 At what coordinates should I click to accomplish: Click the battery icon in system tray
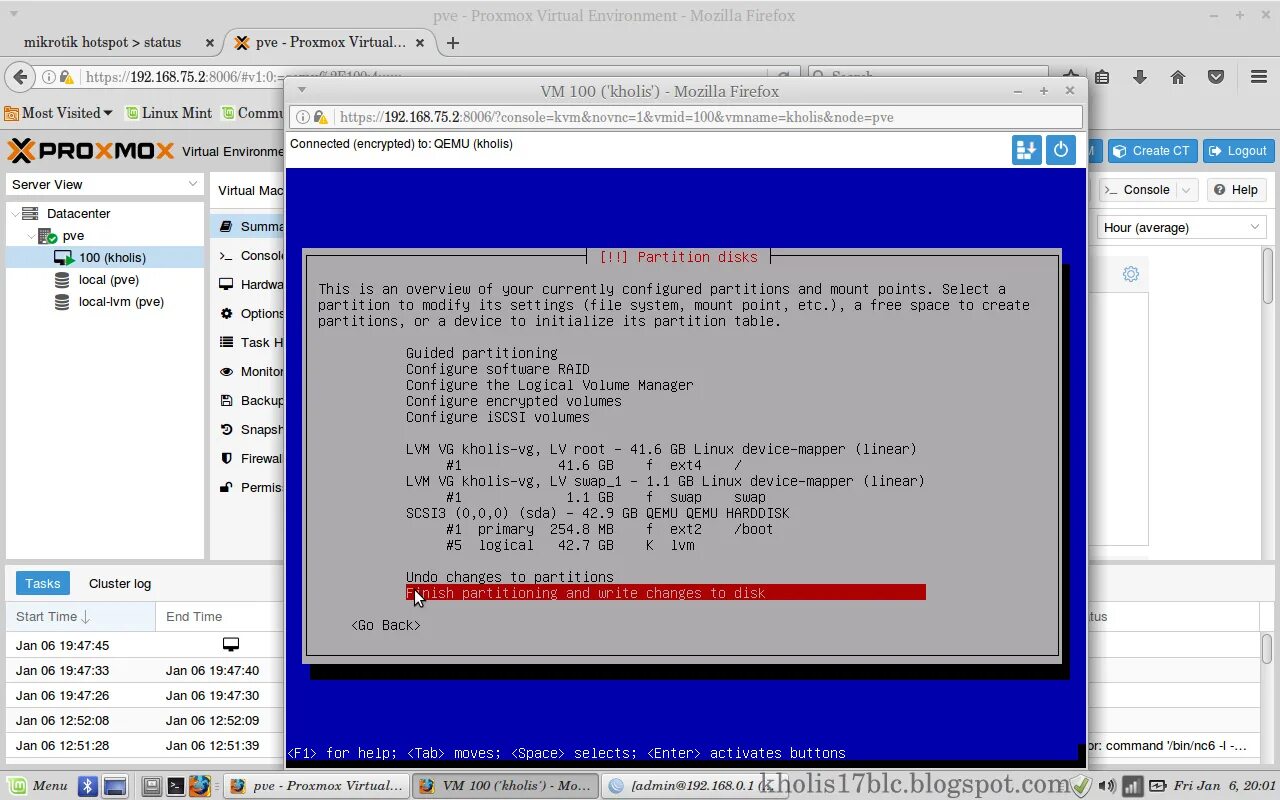pos(1157,786)
